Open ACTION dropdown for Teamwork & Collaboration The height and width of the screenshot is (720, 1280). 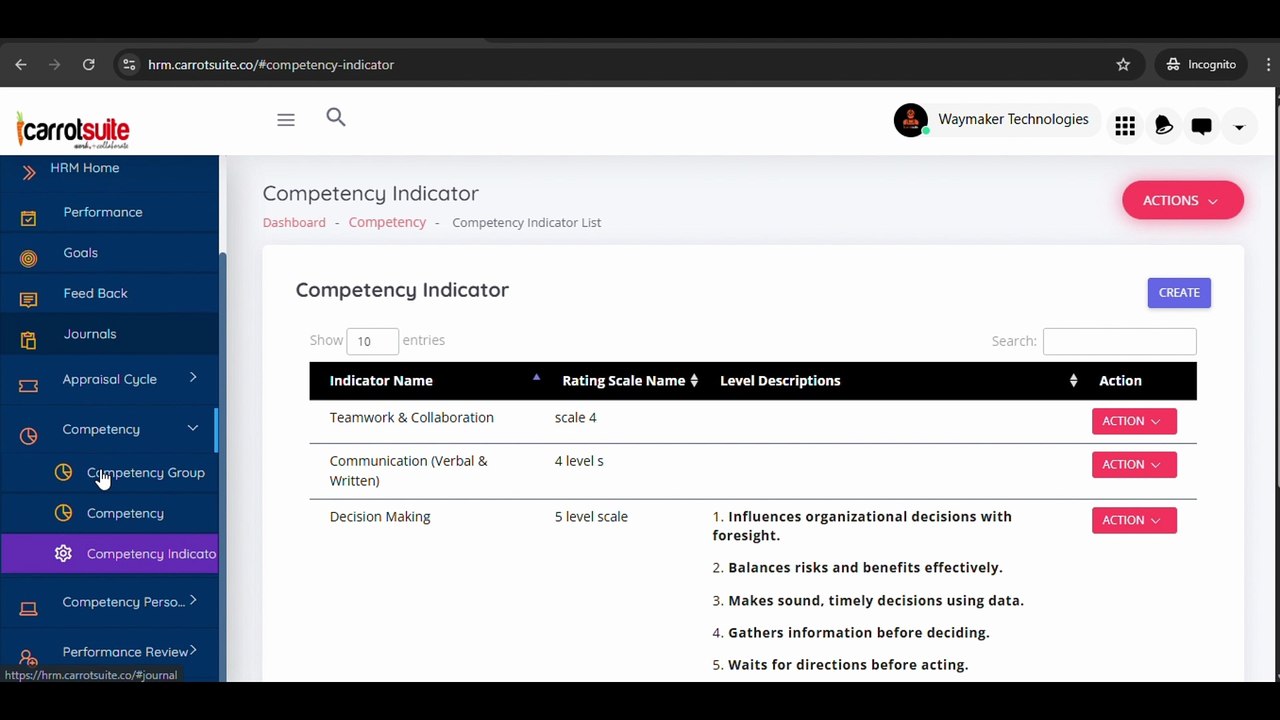pos(1134,421)
